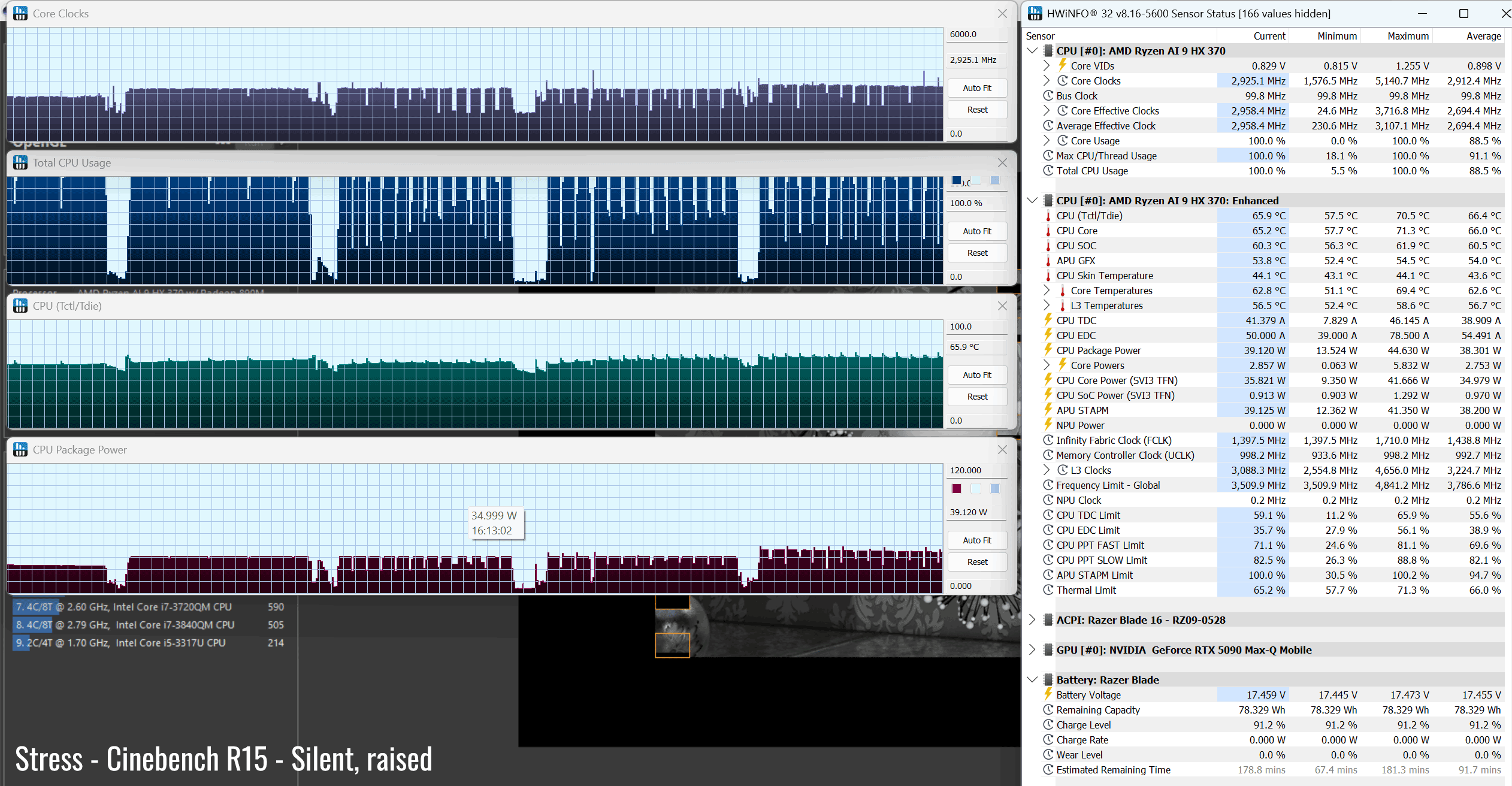This screenshot has width=1512, height=786.
Task: Click the Average column header
Action: [1468, 36]
